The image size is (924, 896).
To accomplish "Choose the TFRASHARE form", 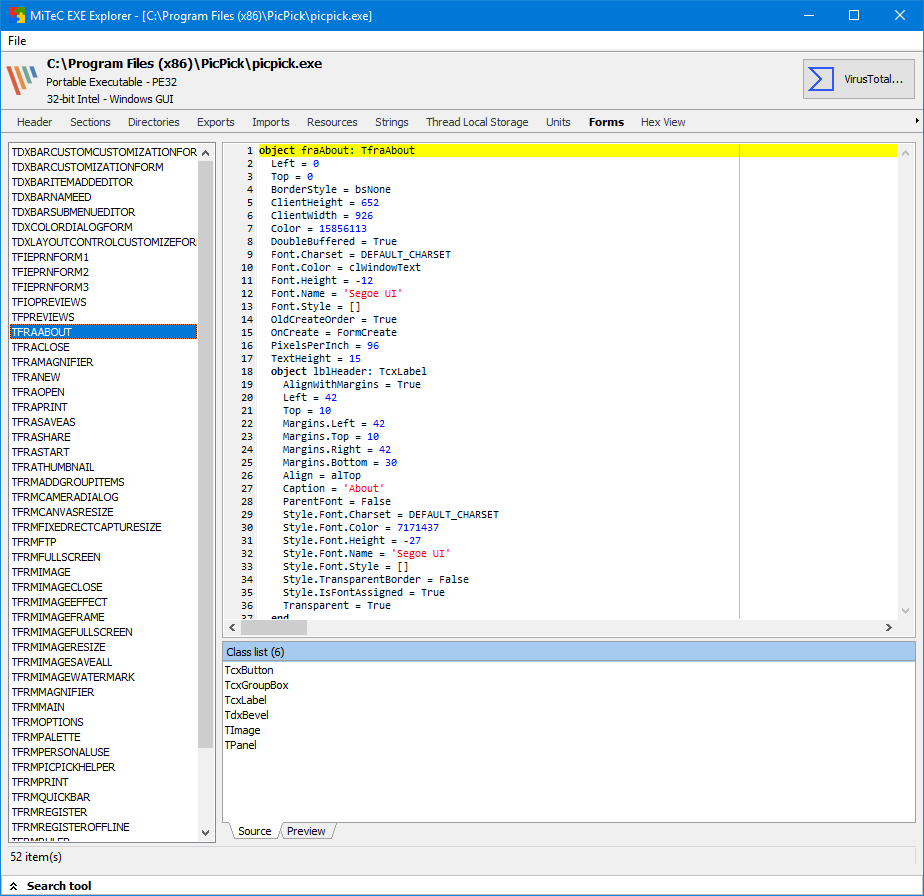I will point(103,437).
